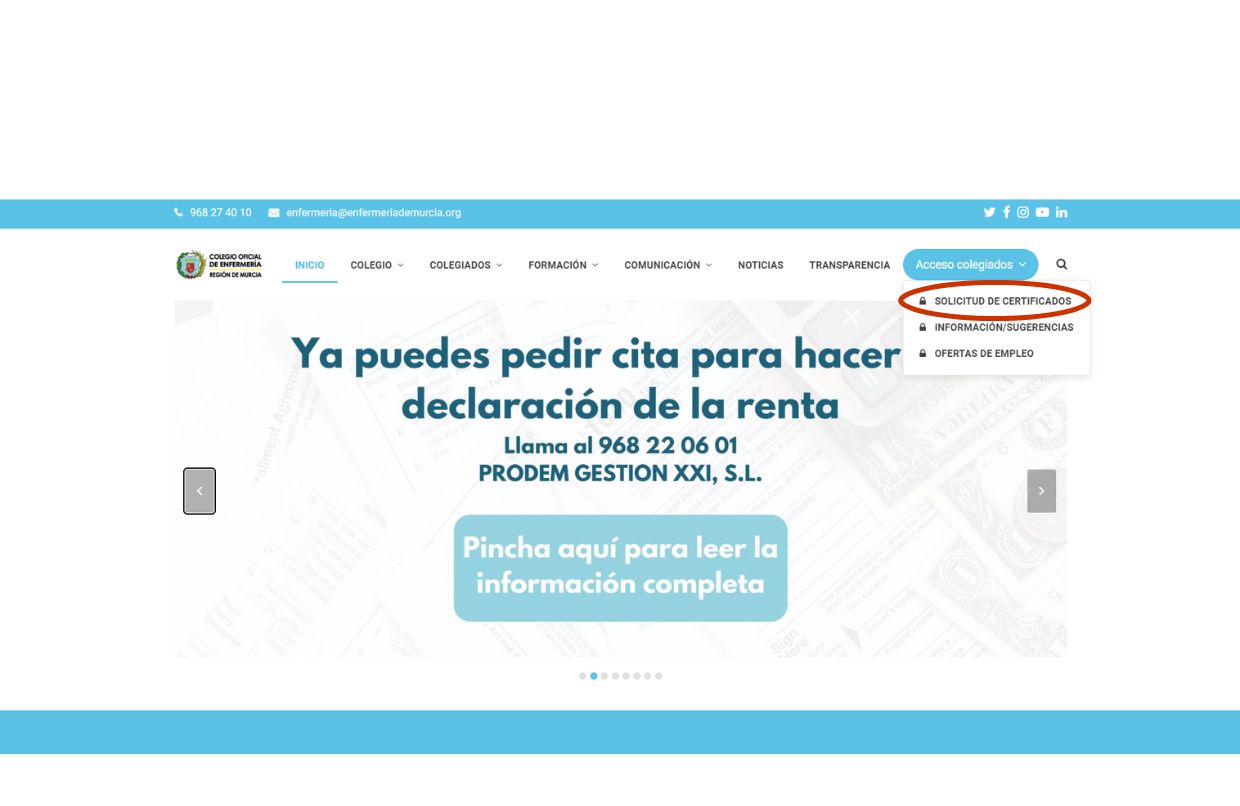Advance to the next carousel slide

pos(1041,491)
